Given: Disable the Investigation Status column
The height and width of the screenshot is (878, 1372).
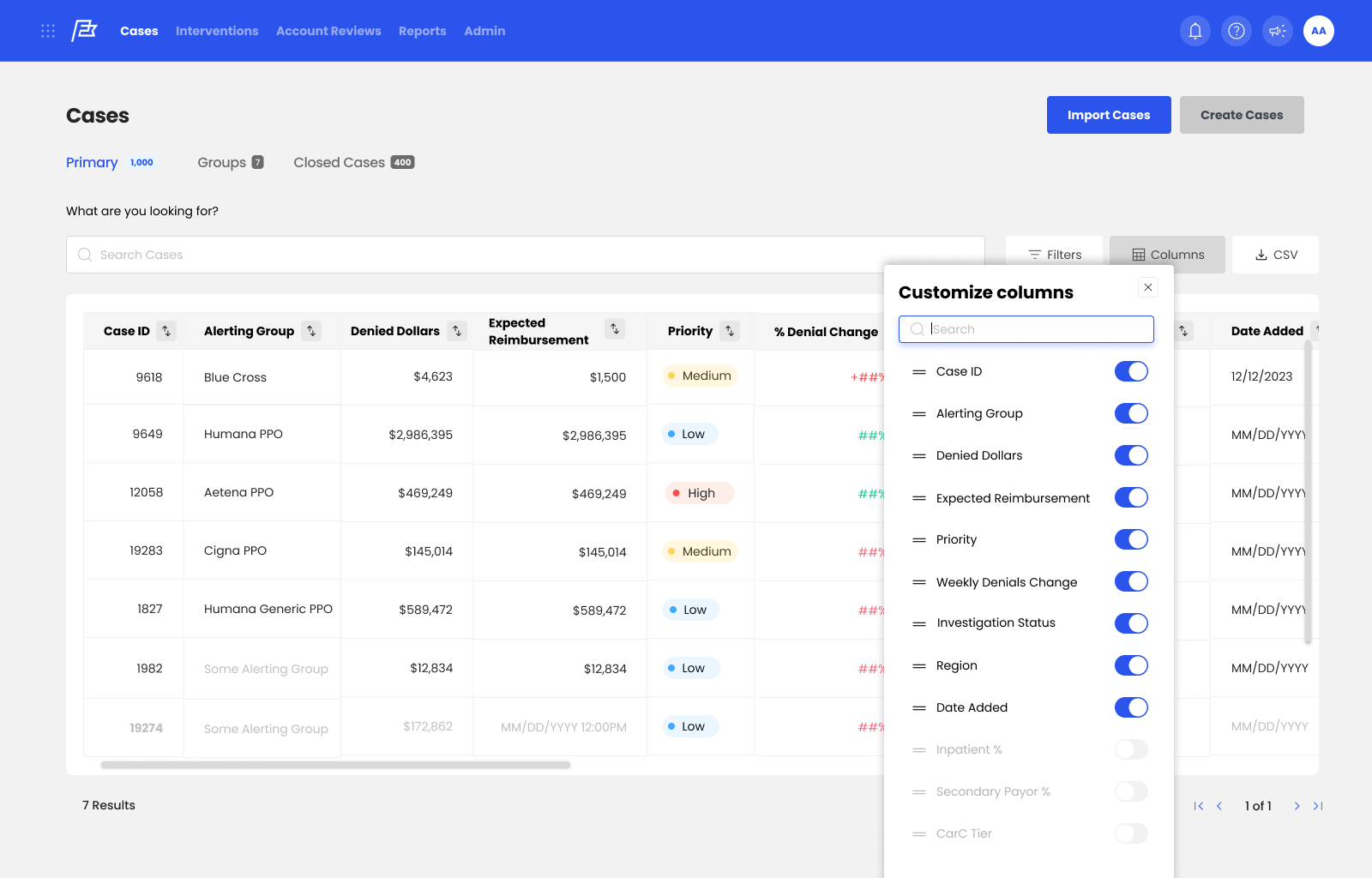Looking at the screenshot, I should [x=1131, y=623].
